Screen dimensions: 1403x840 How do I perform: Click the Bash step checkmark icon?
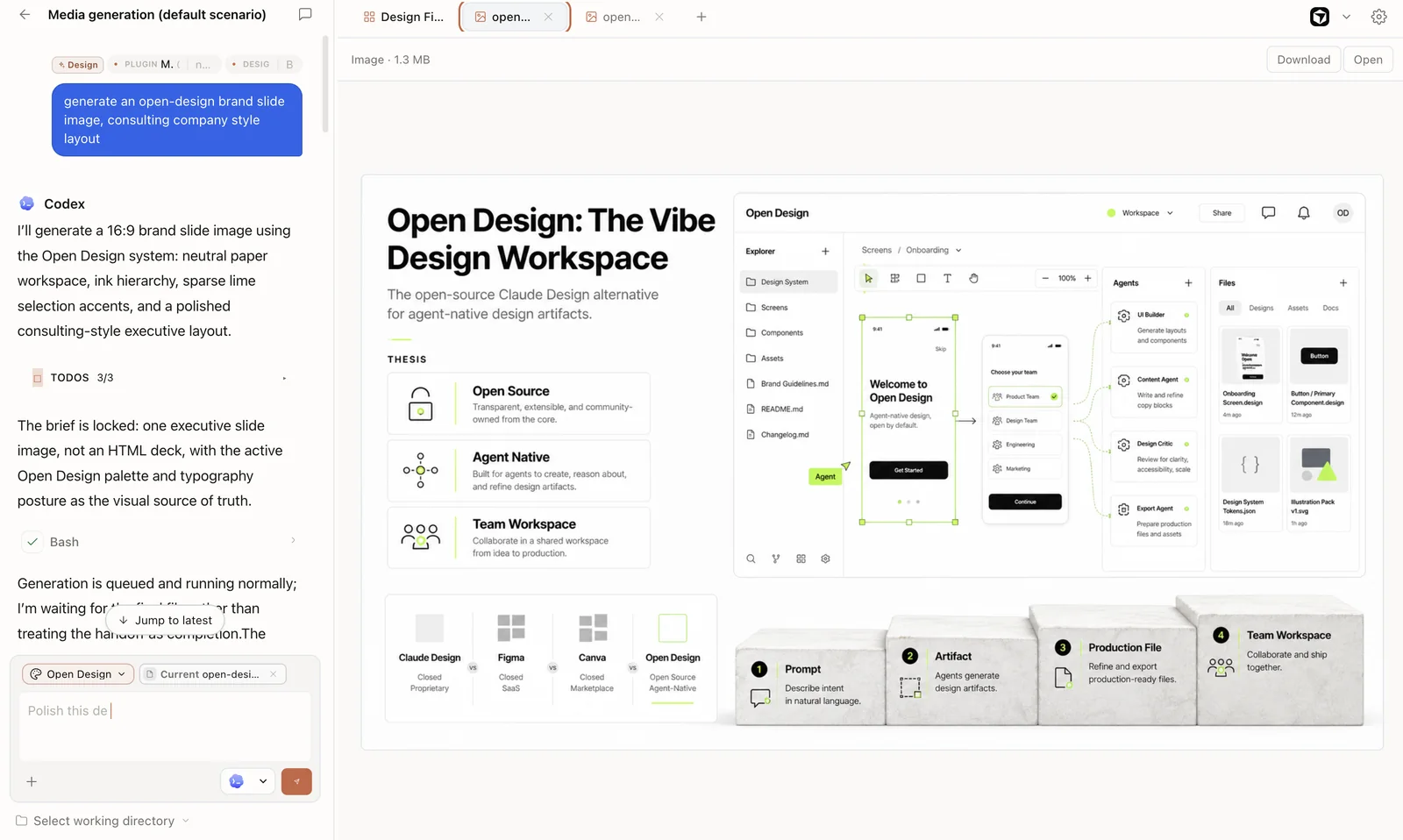pos(32,542)
